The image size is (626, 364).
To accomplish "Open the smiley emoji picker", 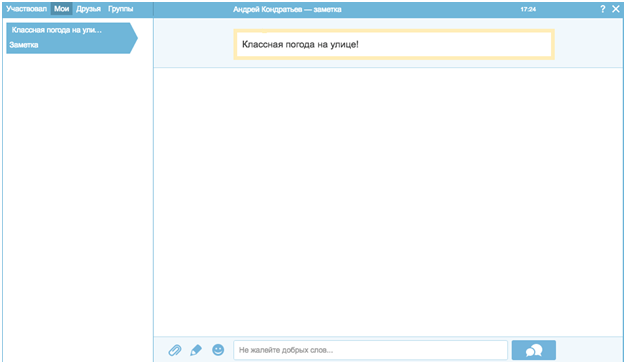I will (218, 350).
